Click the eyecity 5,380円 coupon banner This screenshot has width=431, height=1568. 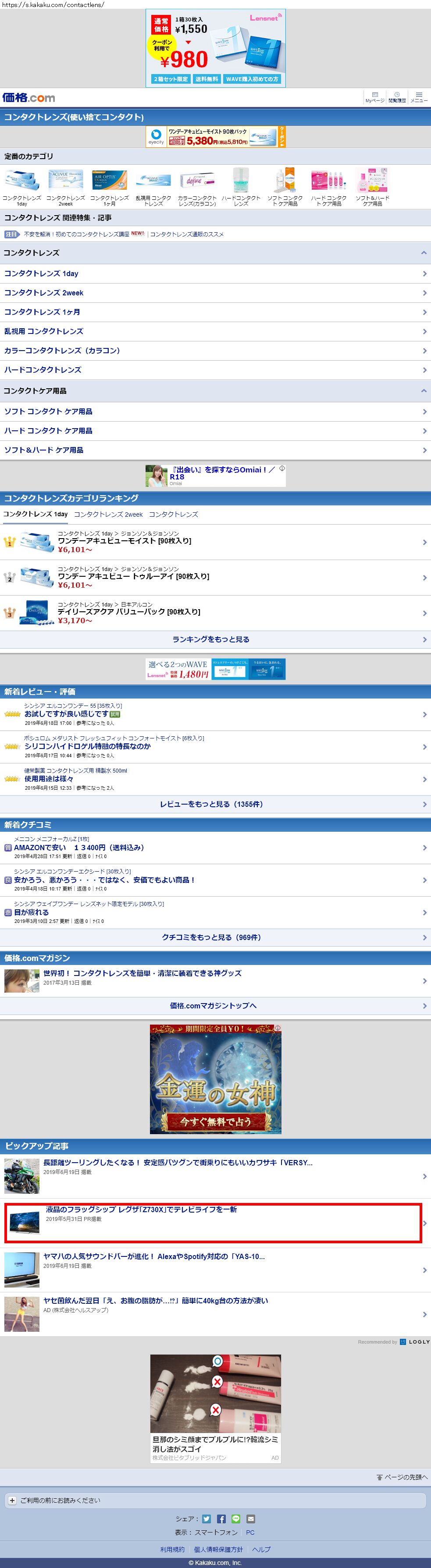coord(216,137)
